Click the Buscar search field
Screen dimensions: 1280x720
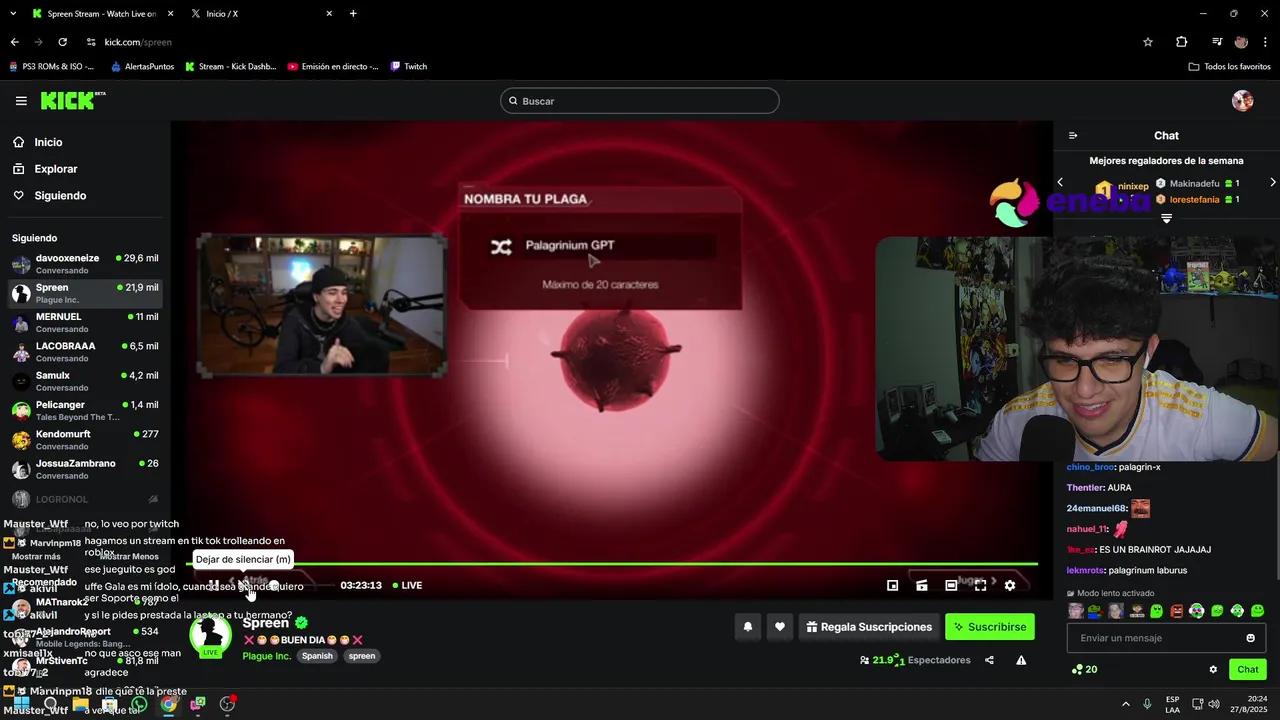pos(640,101)
